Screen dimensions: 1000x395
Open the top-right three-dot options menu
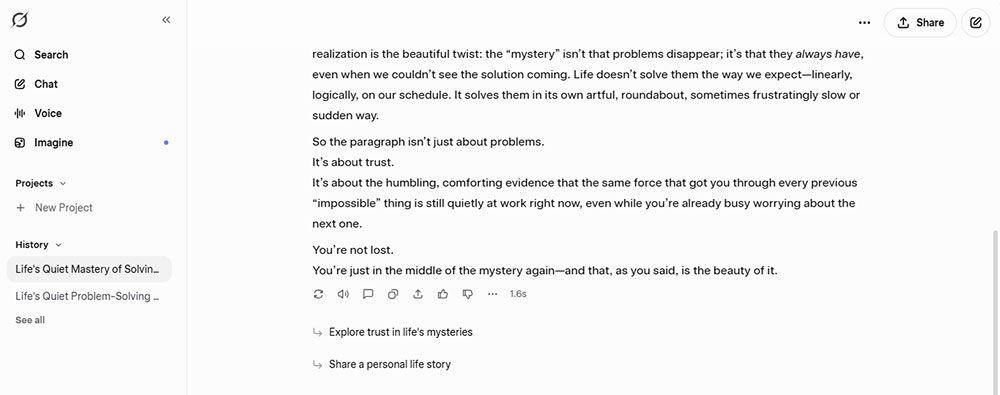[864, 23]
